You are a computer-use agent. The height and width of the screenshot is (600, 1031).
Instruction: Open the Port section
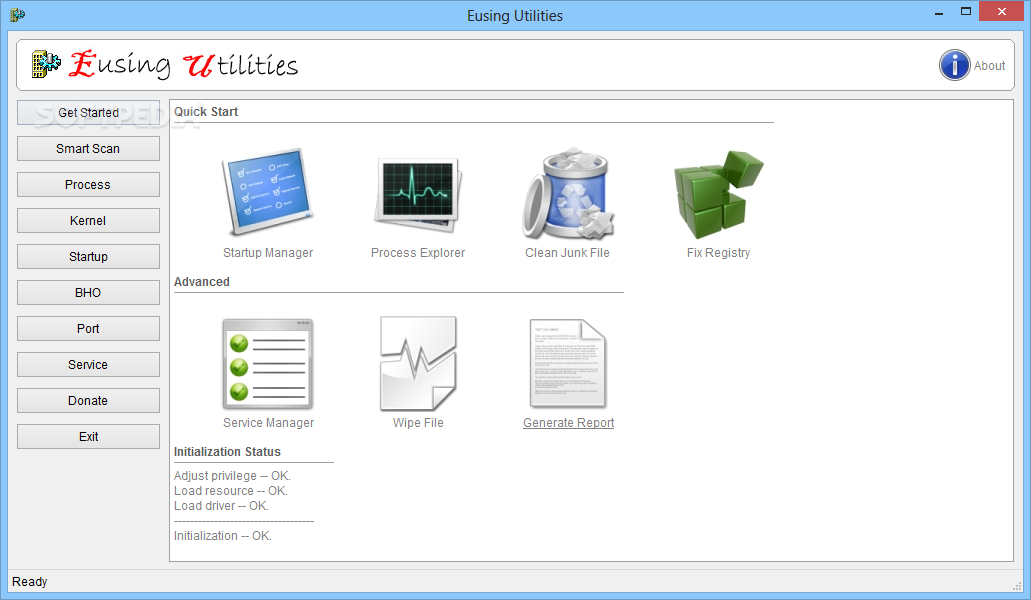(88, 329)
